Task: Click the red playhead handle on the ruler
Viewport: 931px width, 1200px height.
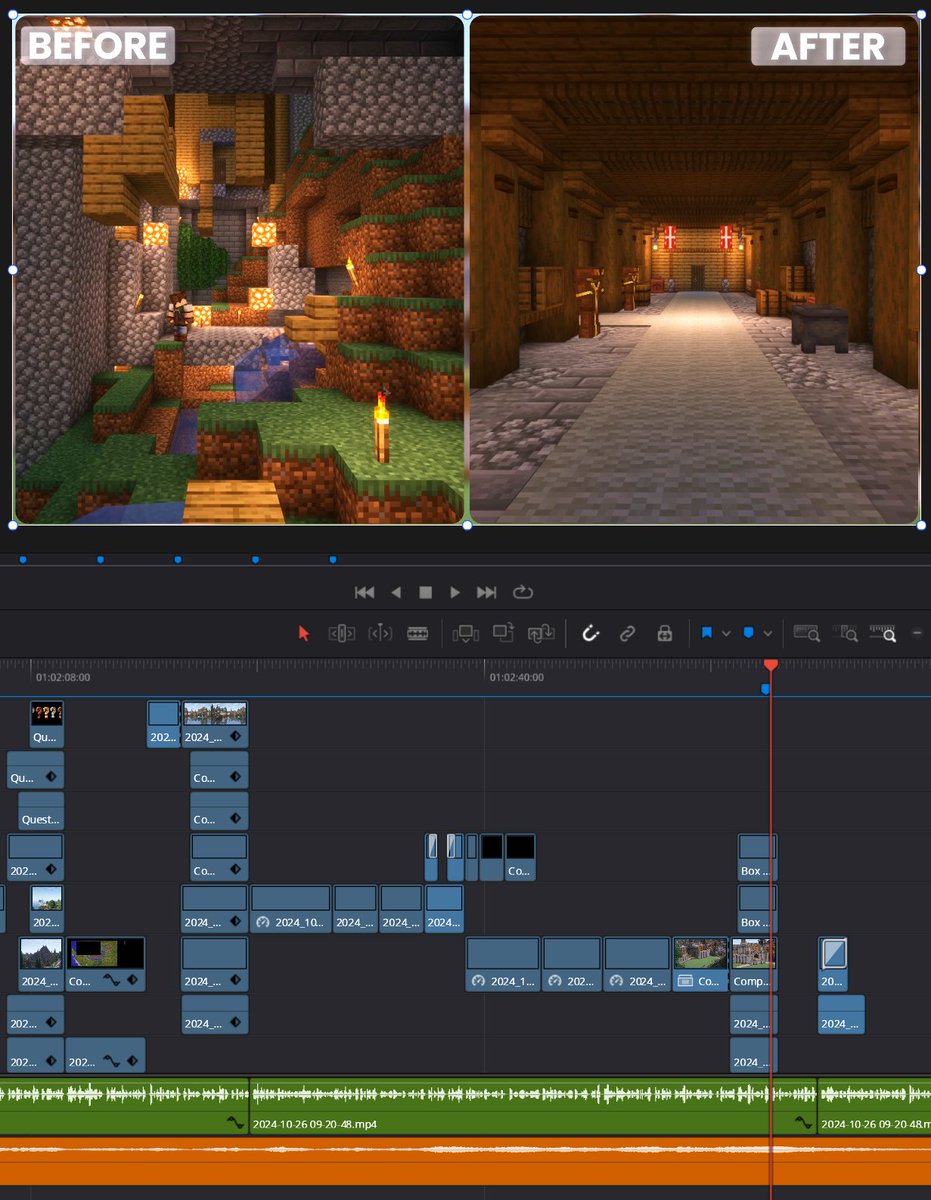Action: pyautogui.click(x=771, y=665)
